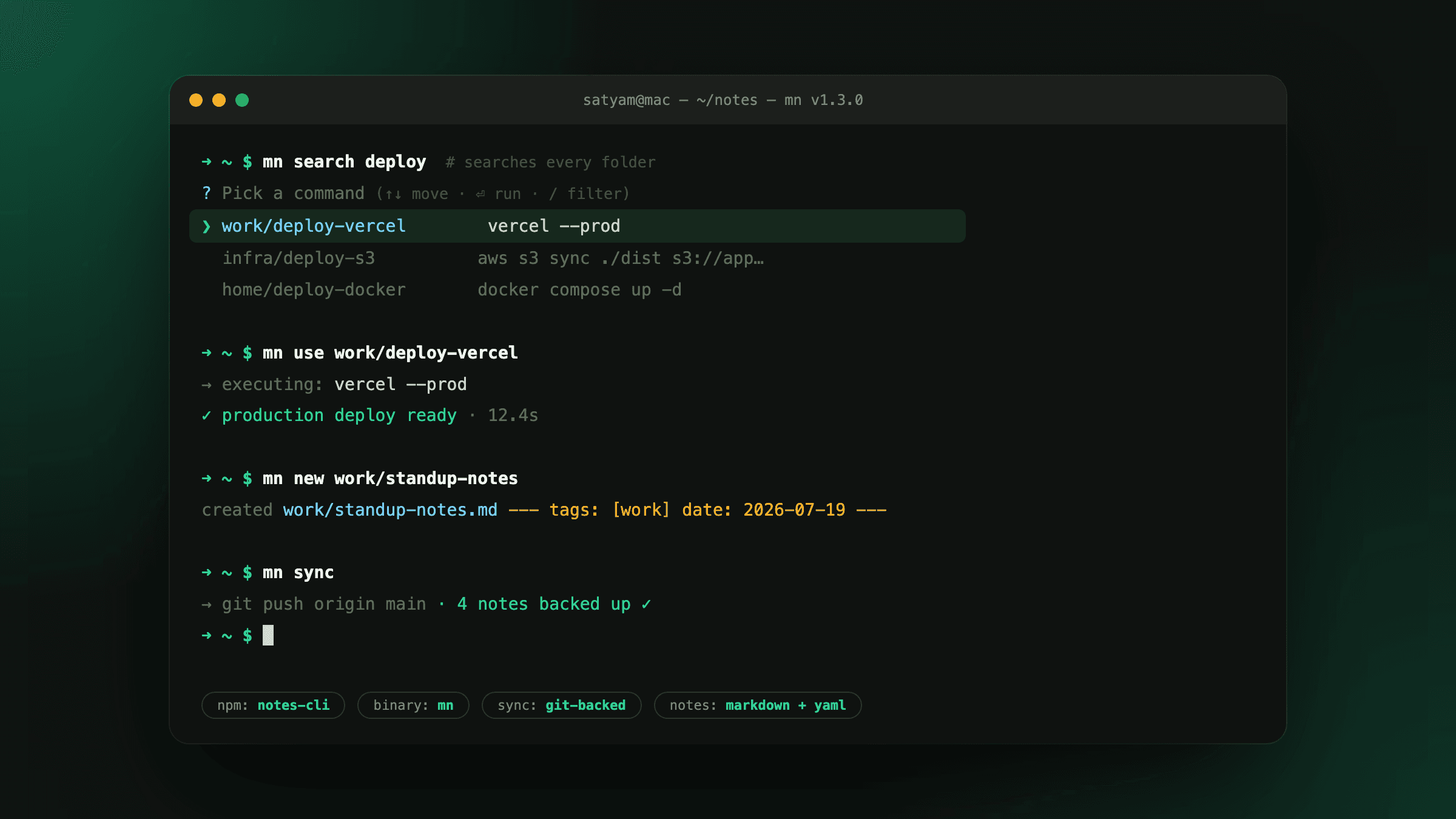1456x819 pixels.
Task: Click the selection chevron before 'work/deploy-vercel'
Action: [x=206, y=227]
